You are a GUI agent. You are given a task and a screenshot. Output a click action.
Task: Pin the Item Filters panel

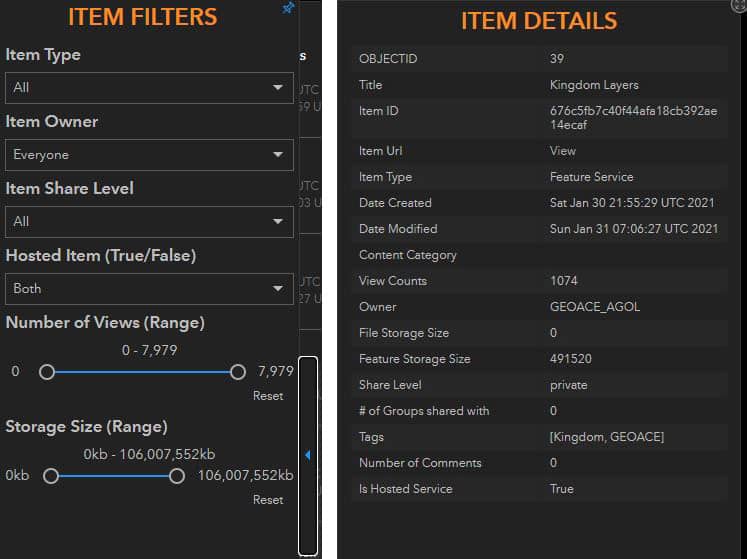[x=288, y=8]
